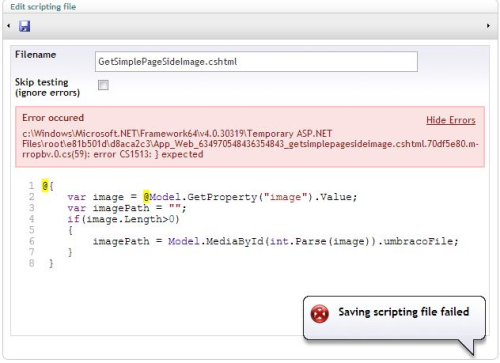Click the opening brace on line 5
This screenshot has width=500, height=363.
tap(70, 230)
